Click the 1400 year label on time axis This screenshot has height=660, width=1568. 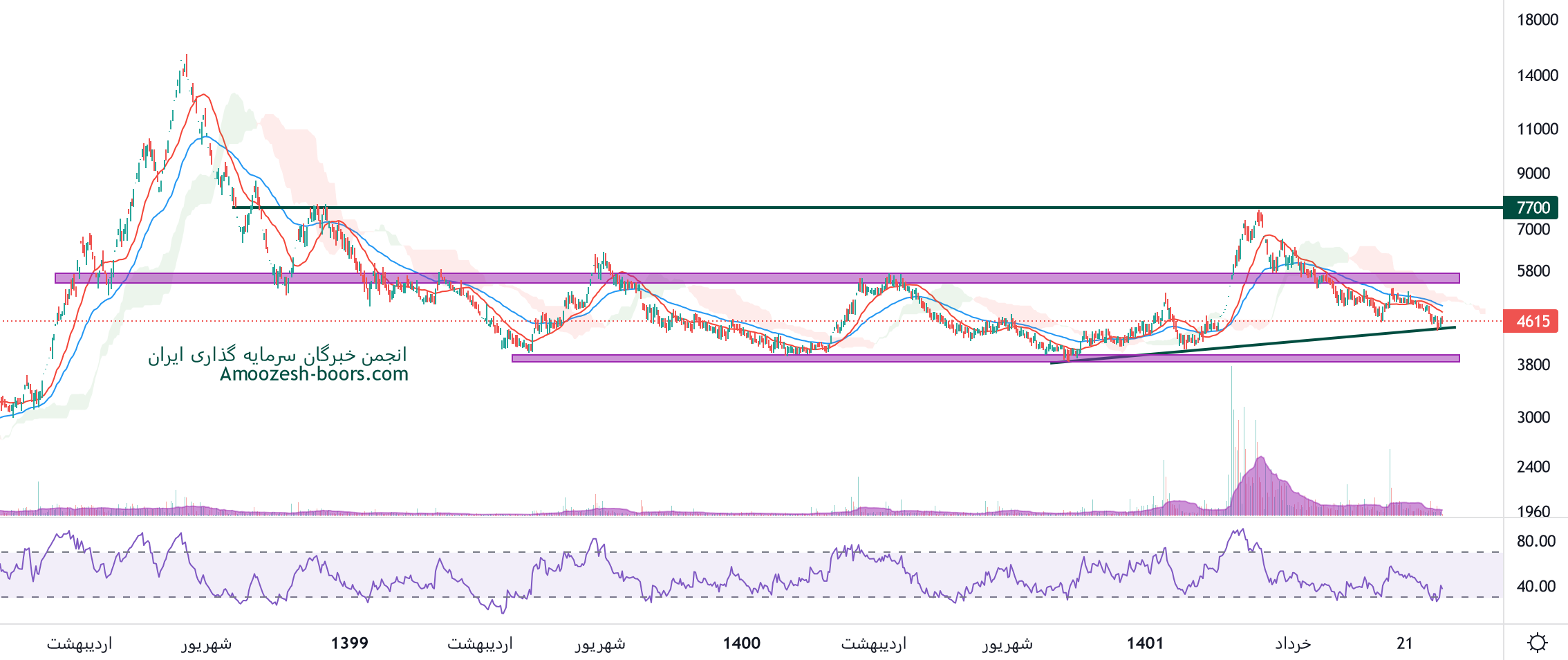741,643
